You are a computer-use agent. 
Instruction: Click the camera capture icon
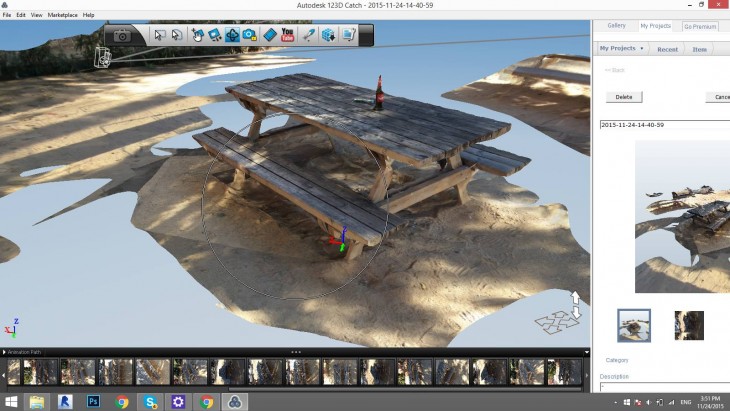122,35
